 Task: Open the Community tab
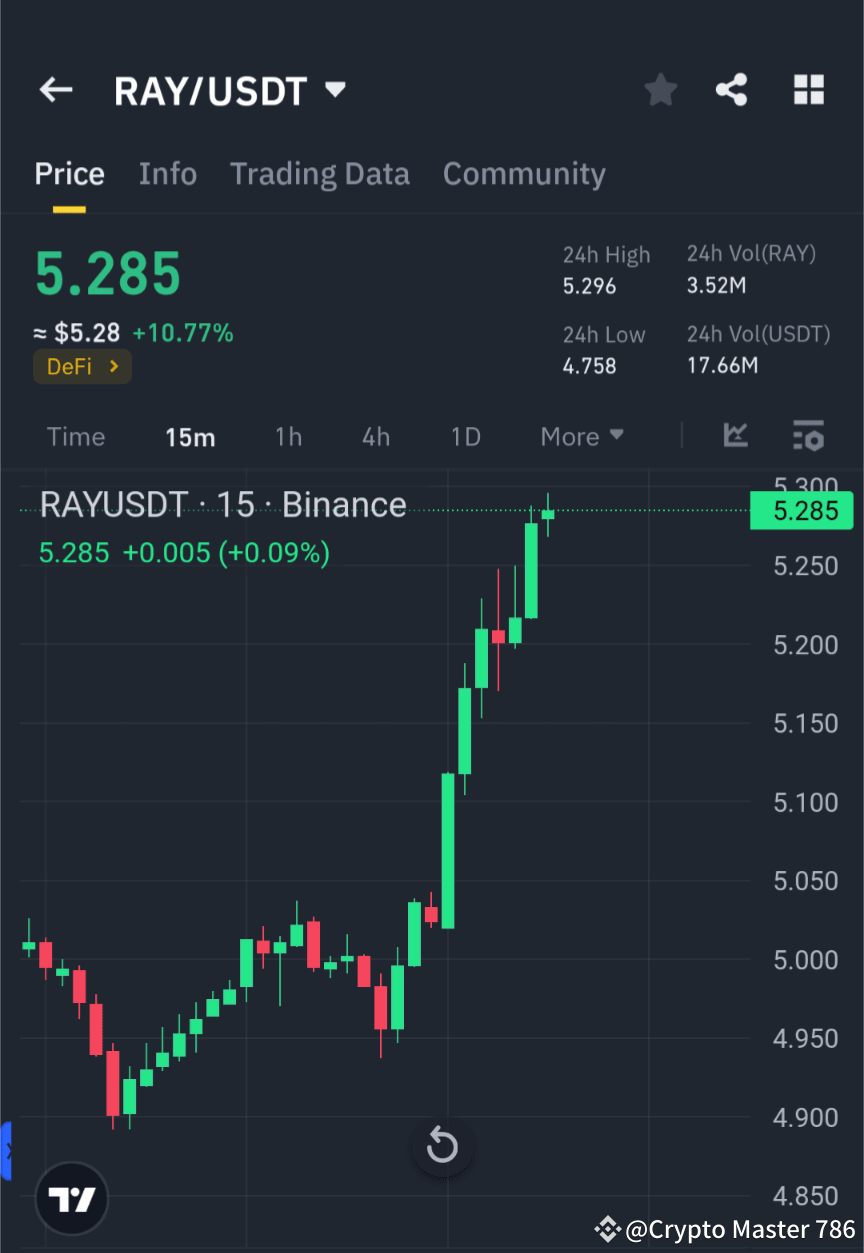tap(524, 173)
